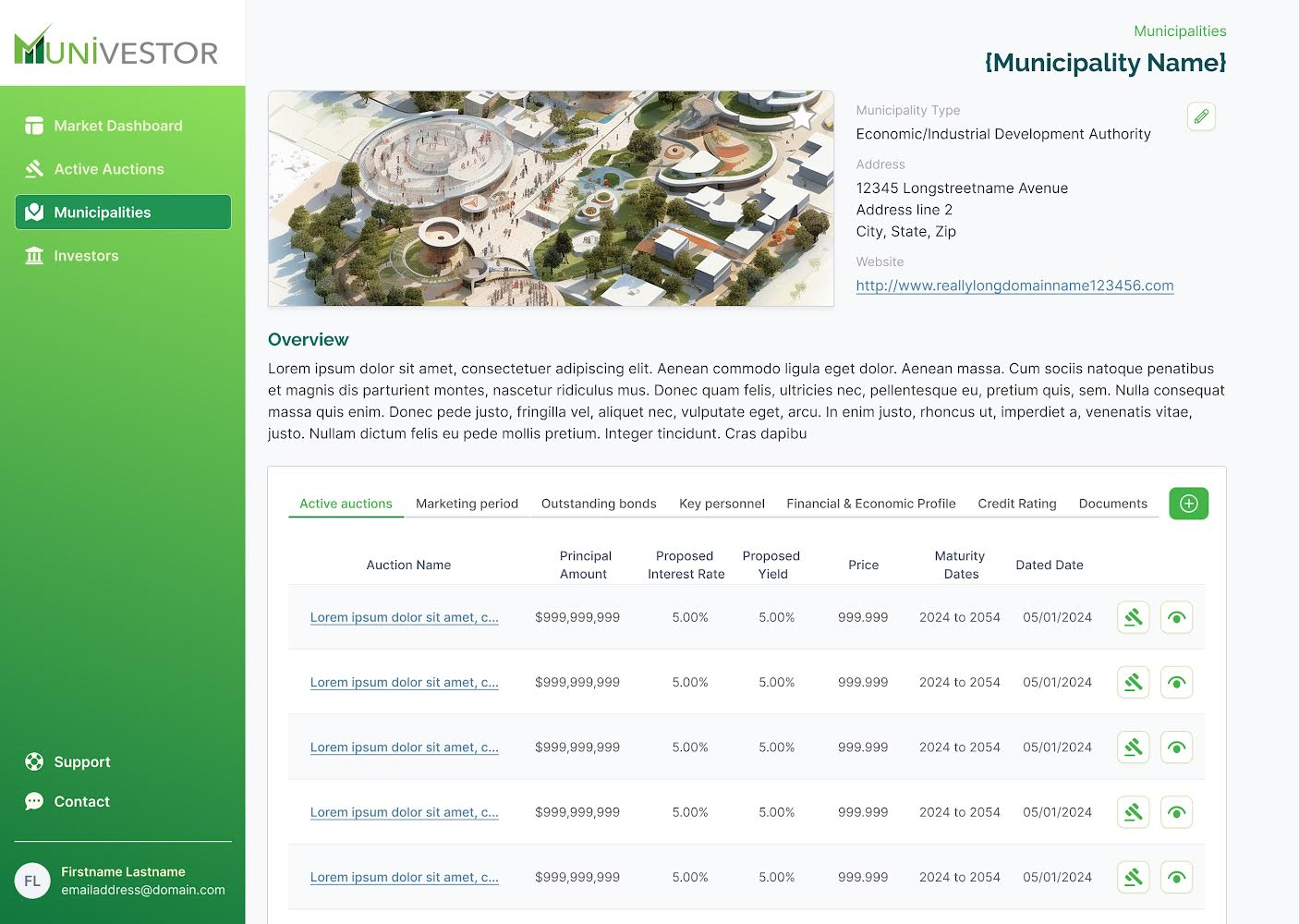
Task: Switch to the Outstanding bonds tab
Action: pyautogui.click(x=598, y=504)
